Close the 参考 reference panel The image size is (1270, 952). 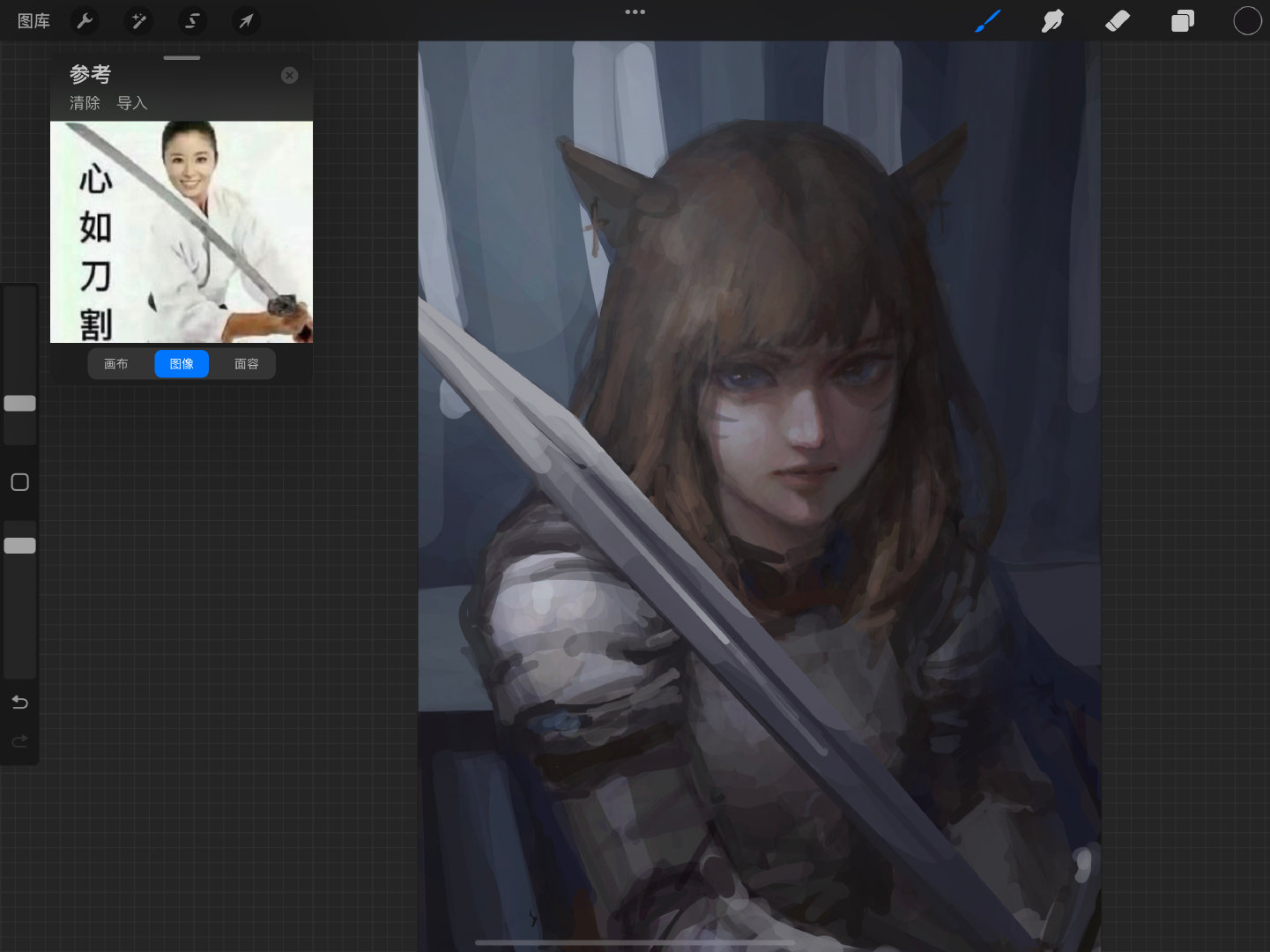point(289,76)
